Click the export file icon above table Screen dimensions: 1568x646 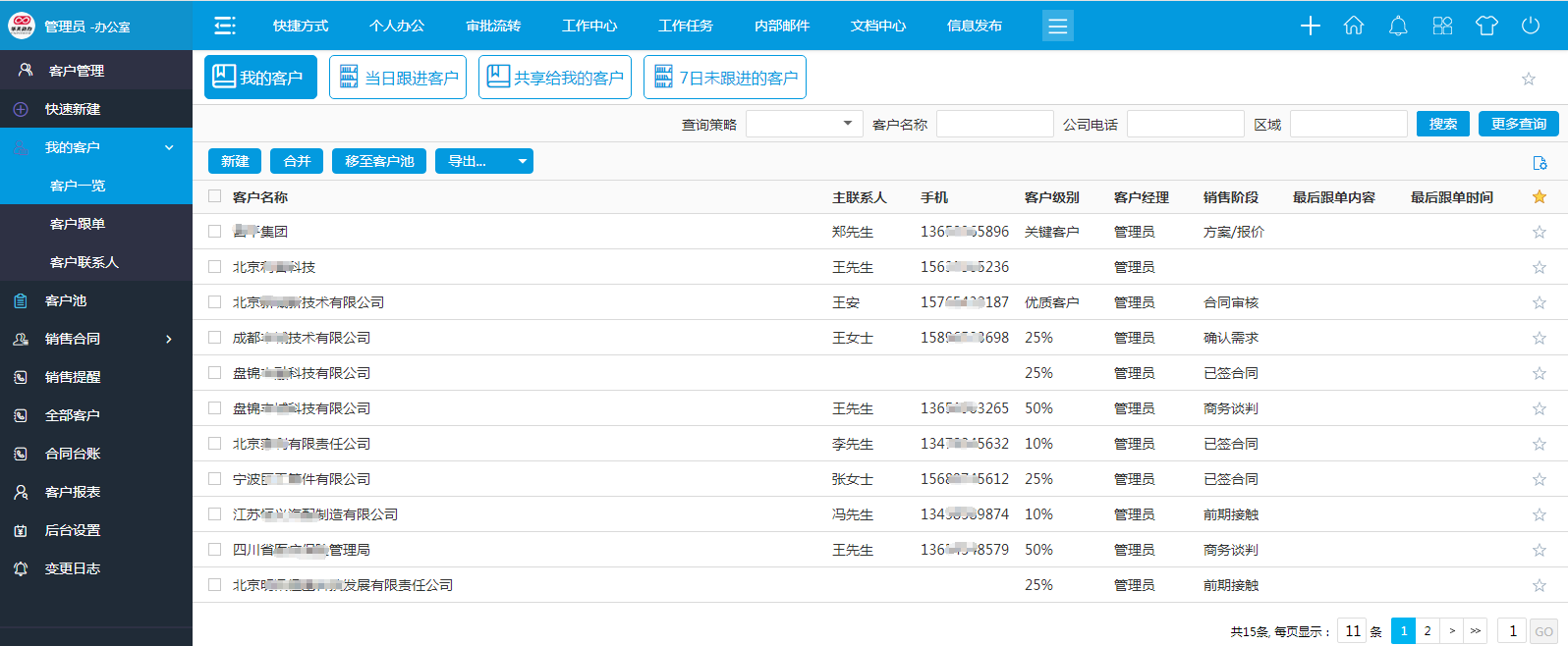(1540, 163)
